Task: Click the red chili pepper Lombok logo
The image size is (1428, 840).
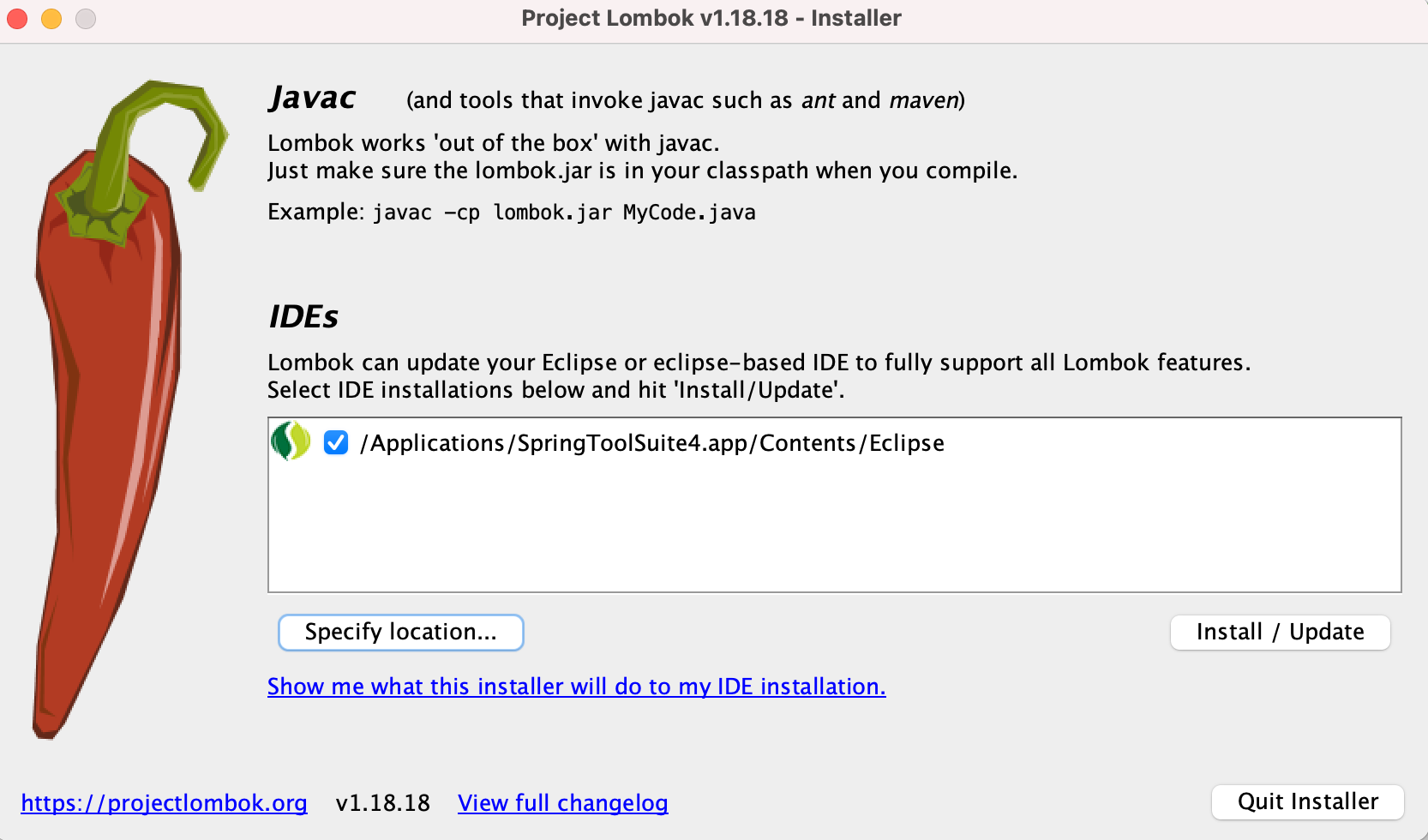Action: pyautogui.click(x=129, y=409)
